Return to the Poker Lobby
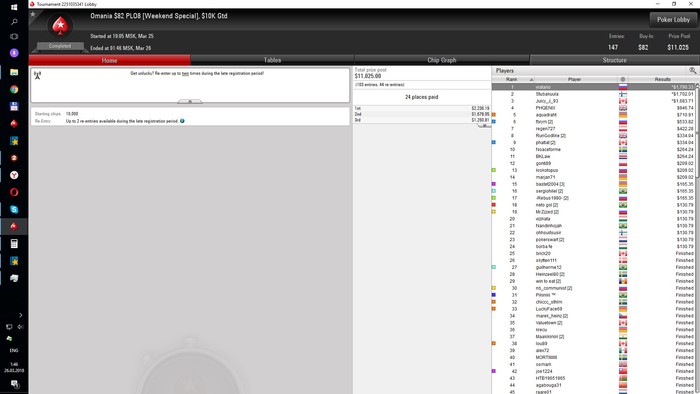The image size is (700, 394). pyautogui.click(x=673, y=20)
